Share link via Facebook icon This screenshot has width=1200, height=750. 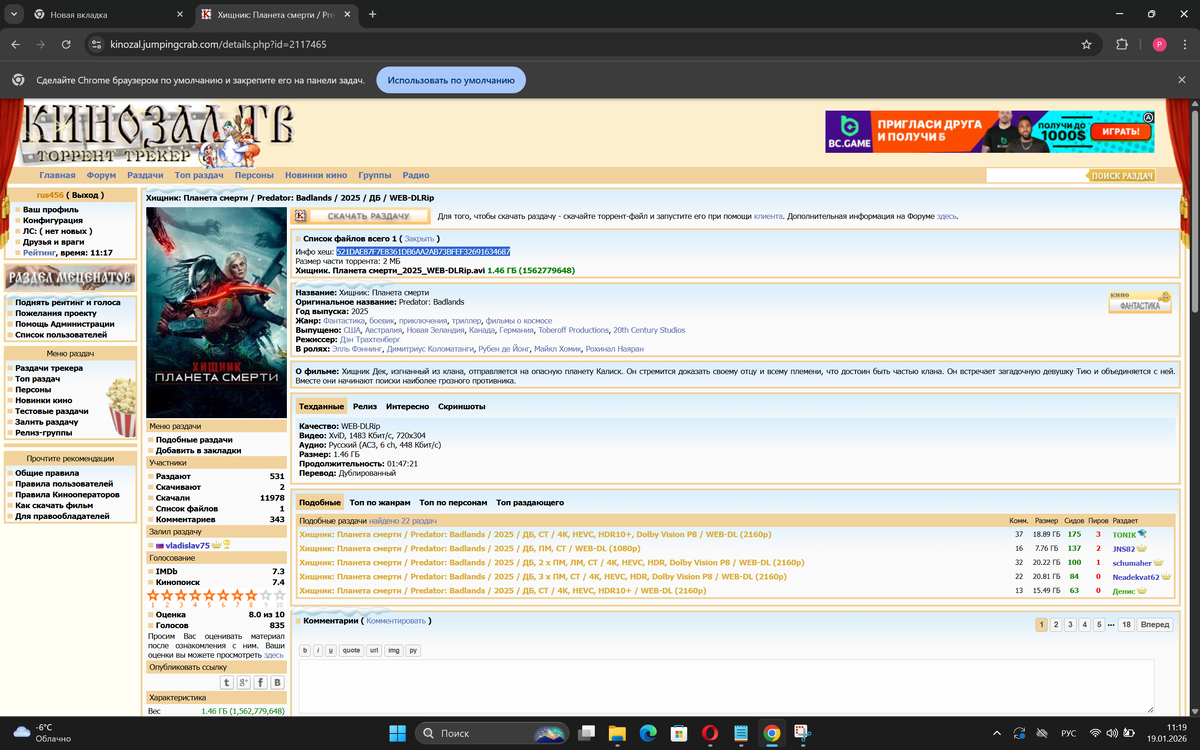tap(261, 682)
